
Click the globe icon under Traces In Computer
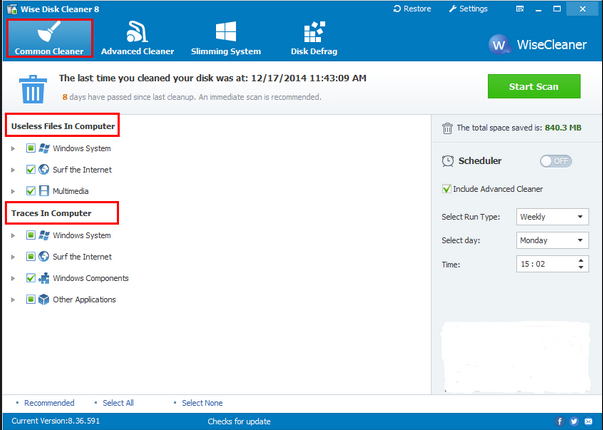(44, 257)
